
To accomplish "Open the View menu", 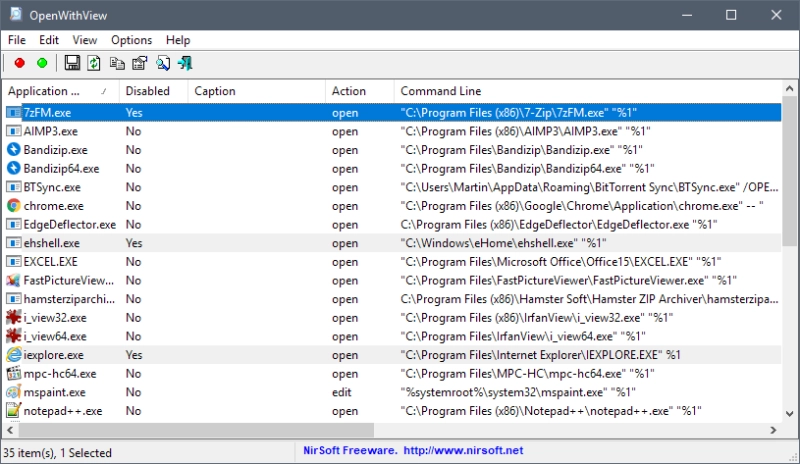I will tap(85, 40).
